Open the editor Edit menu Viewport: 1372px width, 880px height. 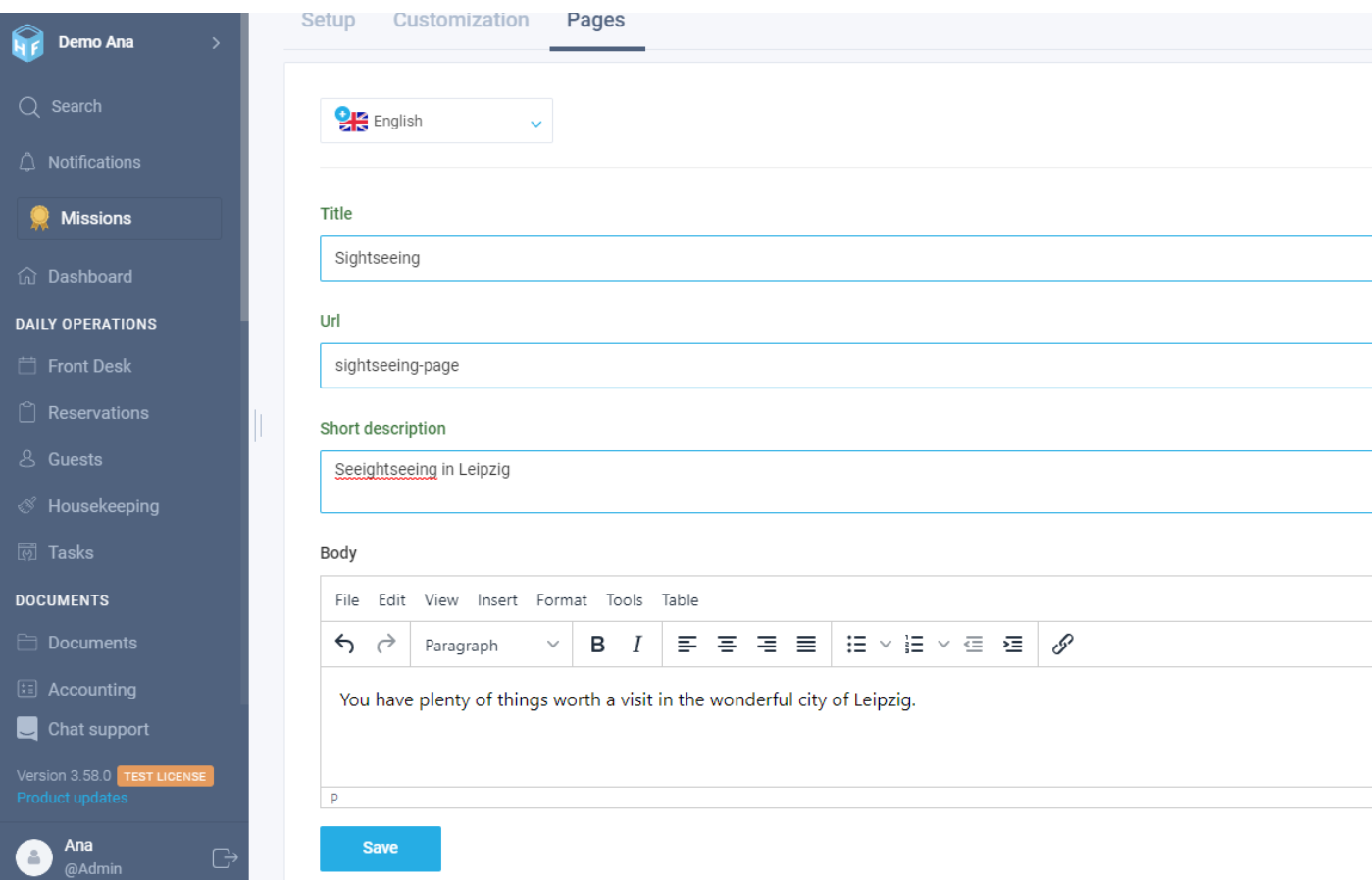[x=391, y=600]
